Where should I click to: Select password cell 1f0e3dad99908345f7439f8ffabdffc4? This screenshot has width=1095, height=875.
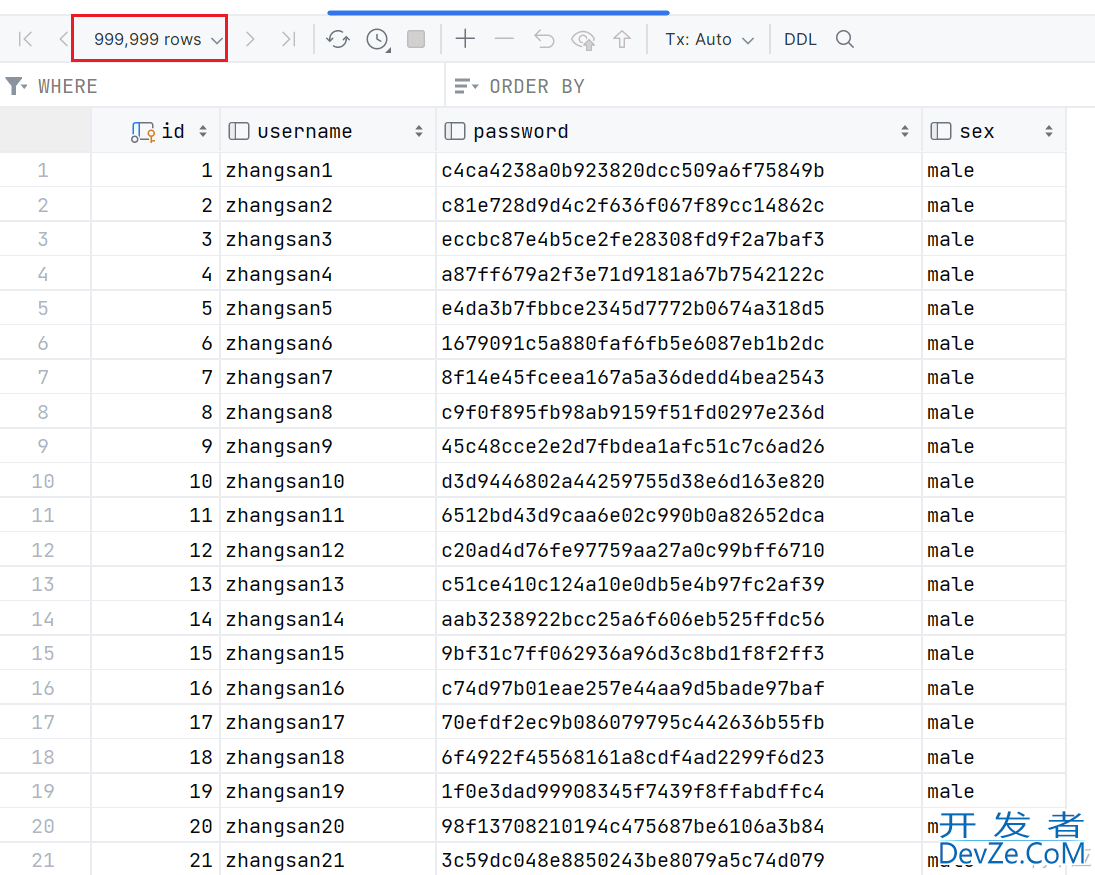point(679,791)
